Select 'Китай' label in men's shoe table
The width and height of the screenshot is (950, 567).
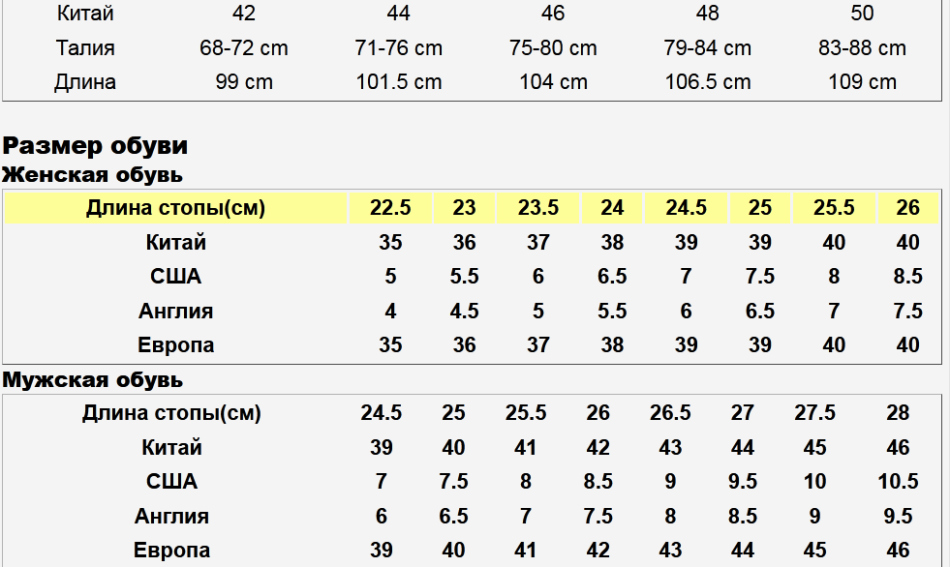tap(172, 447)
